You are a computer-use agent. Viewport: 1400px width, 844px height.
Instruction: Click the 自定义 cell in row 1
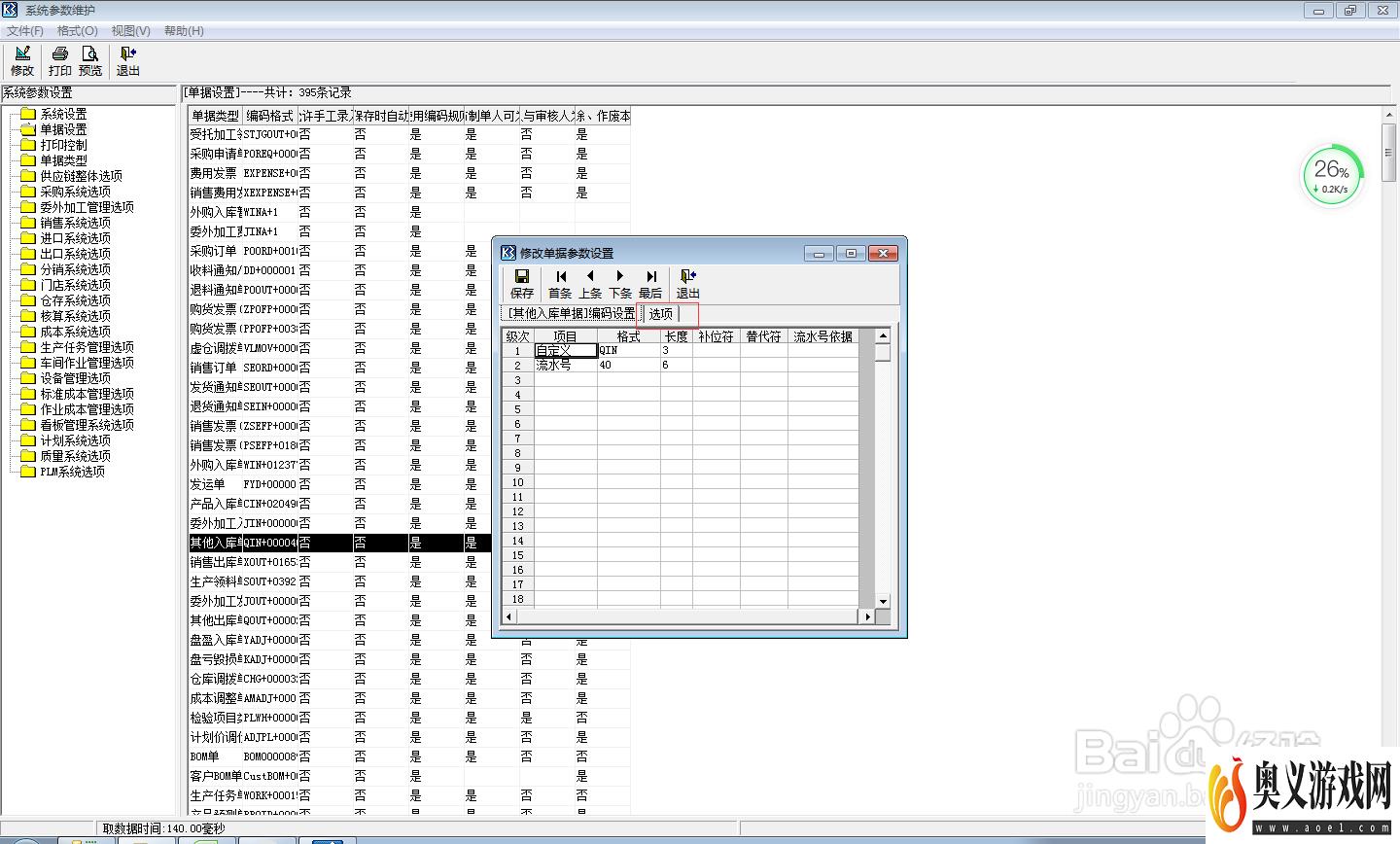click(565, 350)
